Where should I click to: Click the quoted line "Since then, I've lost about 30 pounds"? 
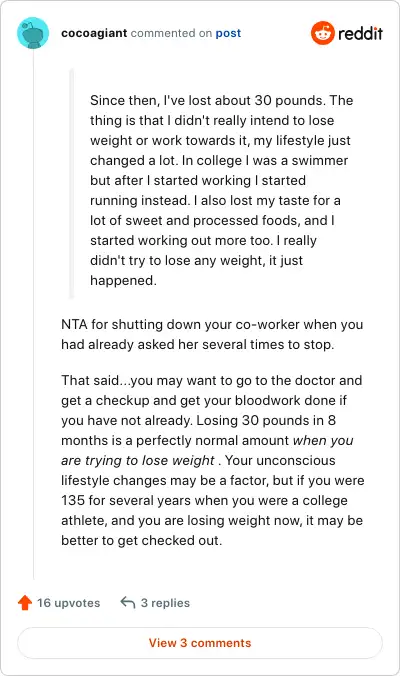coord(207,100)
